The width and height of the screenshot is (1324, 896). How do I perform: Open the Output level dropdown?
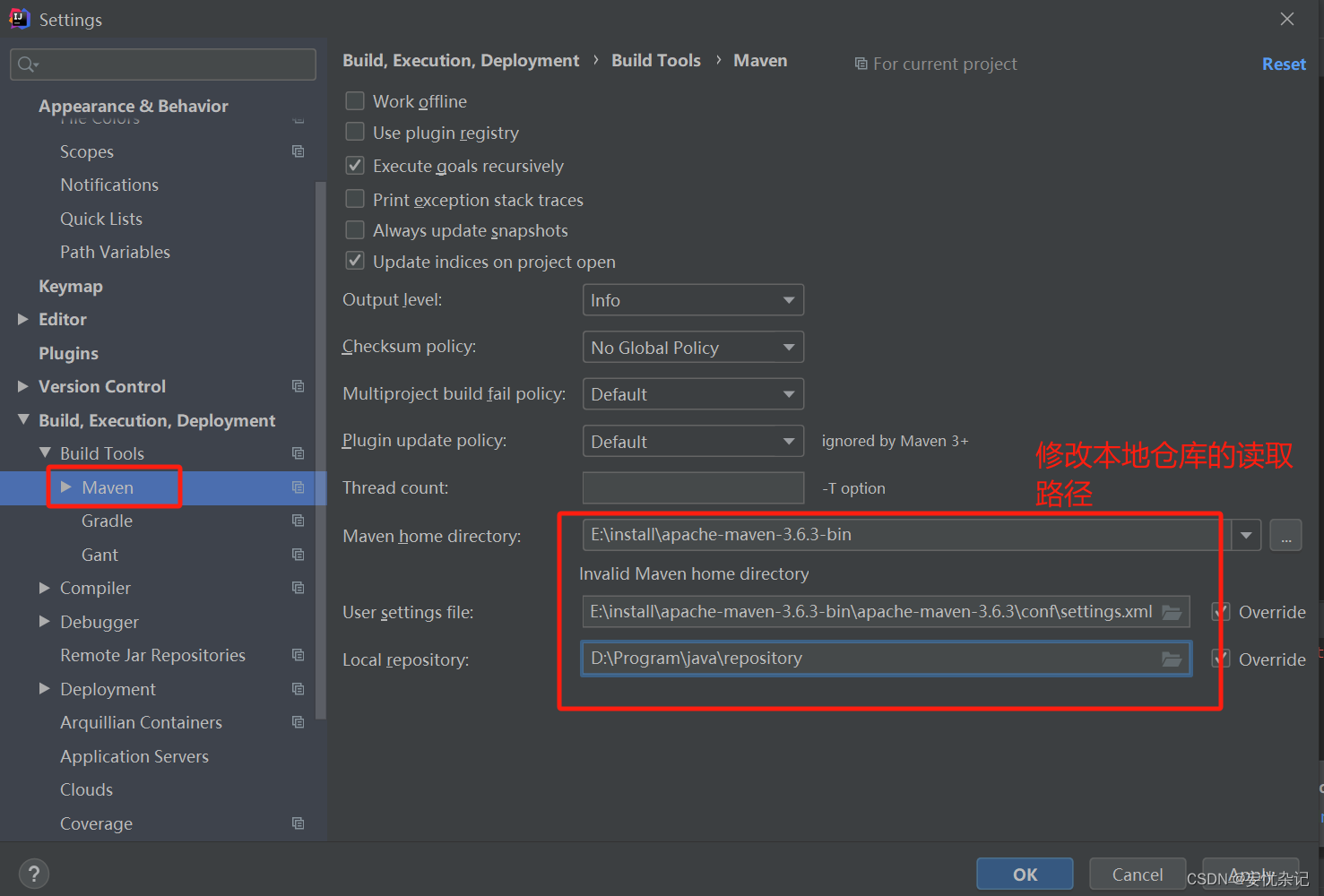tap(693, 300)
